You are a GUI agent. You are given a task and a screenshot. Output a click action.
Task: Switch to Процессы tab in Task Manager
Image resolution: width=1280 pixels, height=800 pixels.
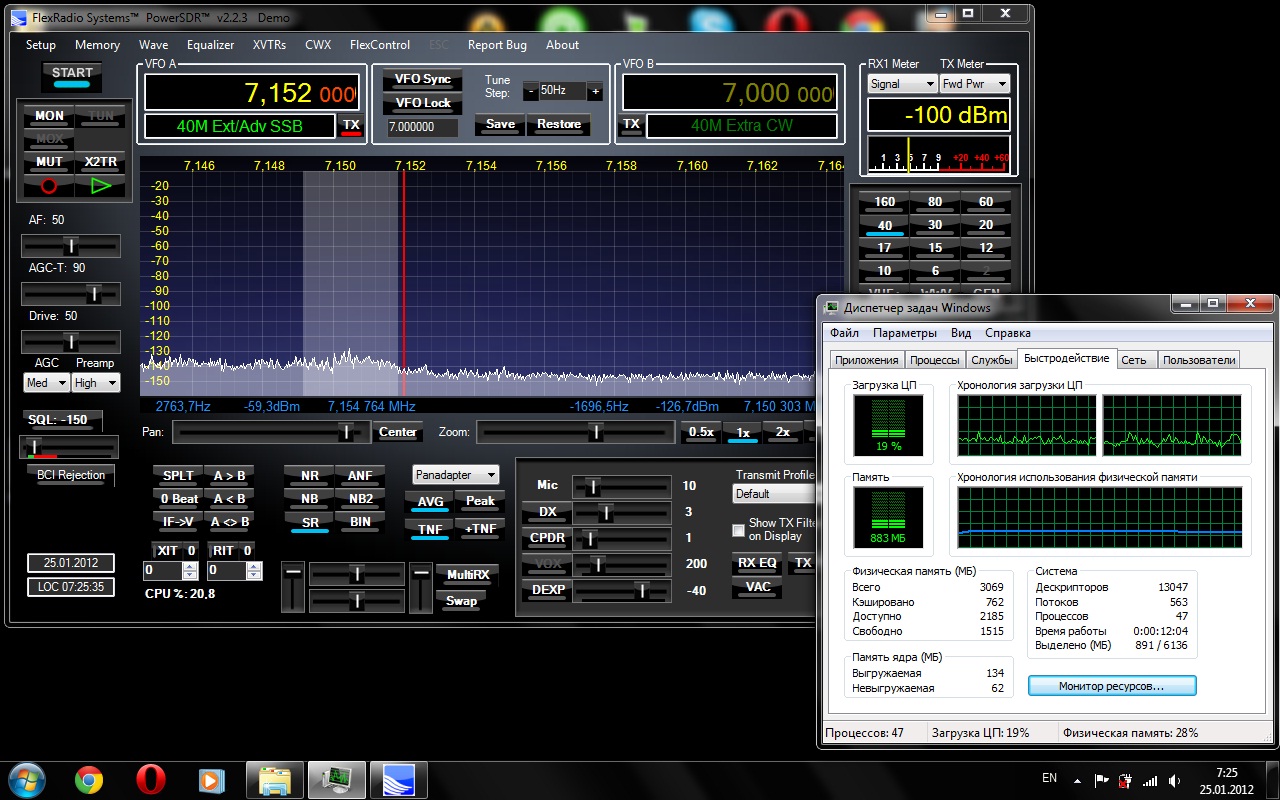[935, 360]
